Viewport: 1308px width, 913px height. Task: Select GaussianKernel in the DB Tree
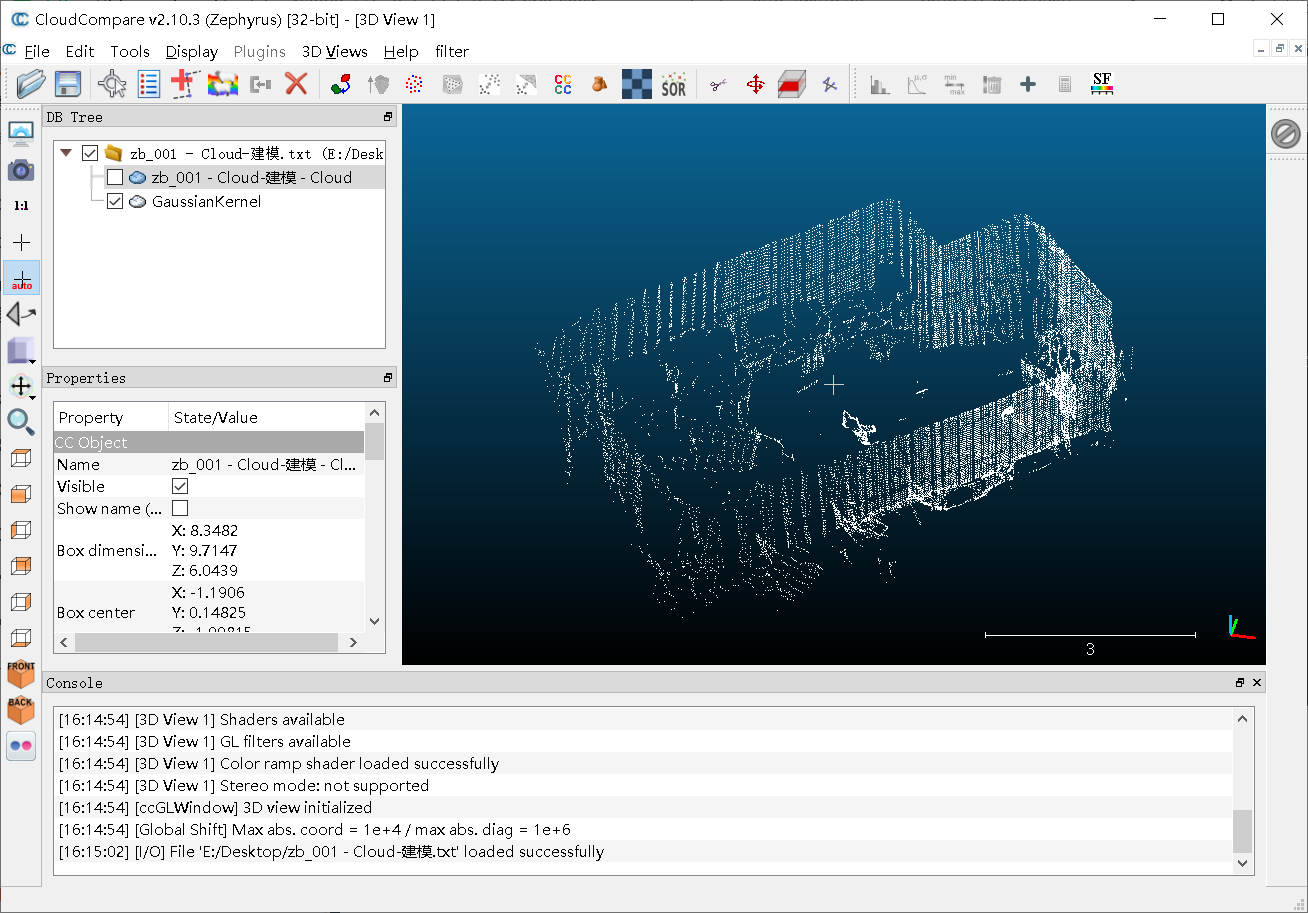[x=206, y=201]
